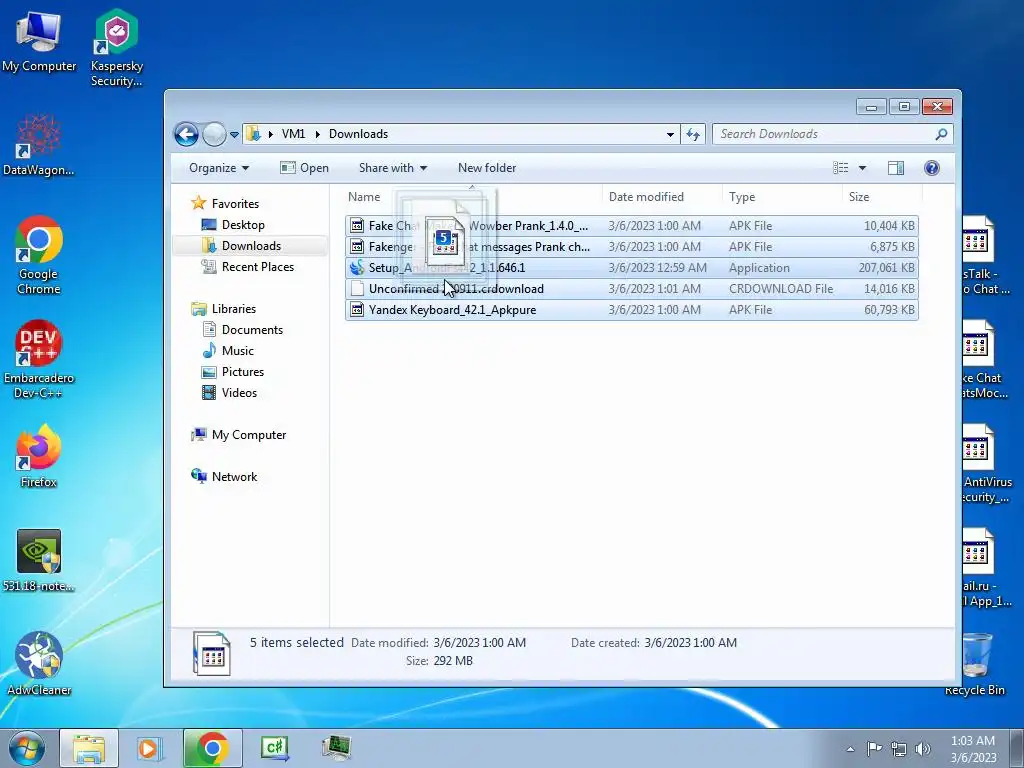Open AdwCleaner desktop icon
Image resolution: width=1024 pixels, height=768 pixels.
[x=39, y=664]
